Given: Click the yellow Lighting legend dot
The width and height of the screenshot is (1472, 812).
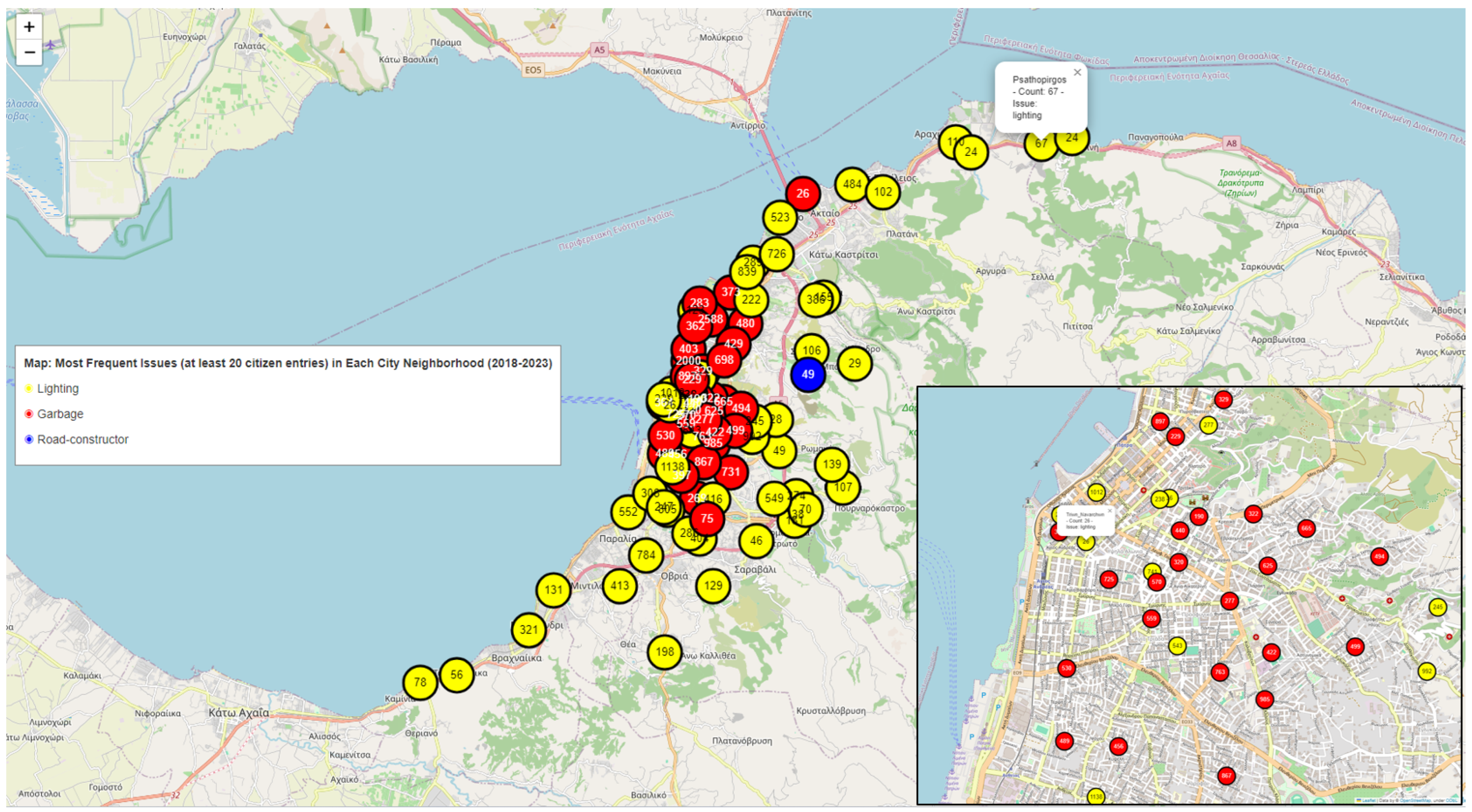Looking at the screenshot, I should (x=29, y=389).
